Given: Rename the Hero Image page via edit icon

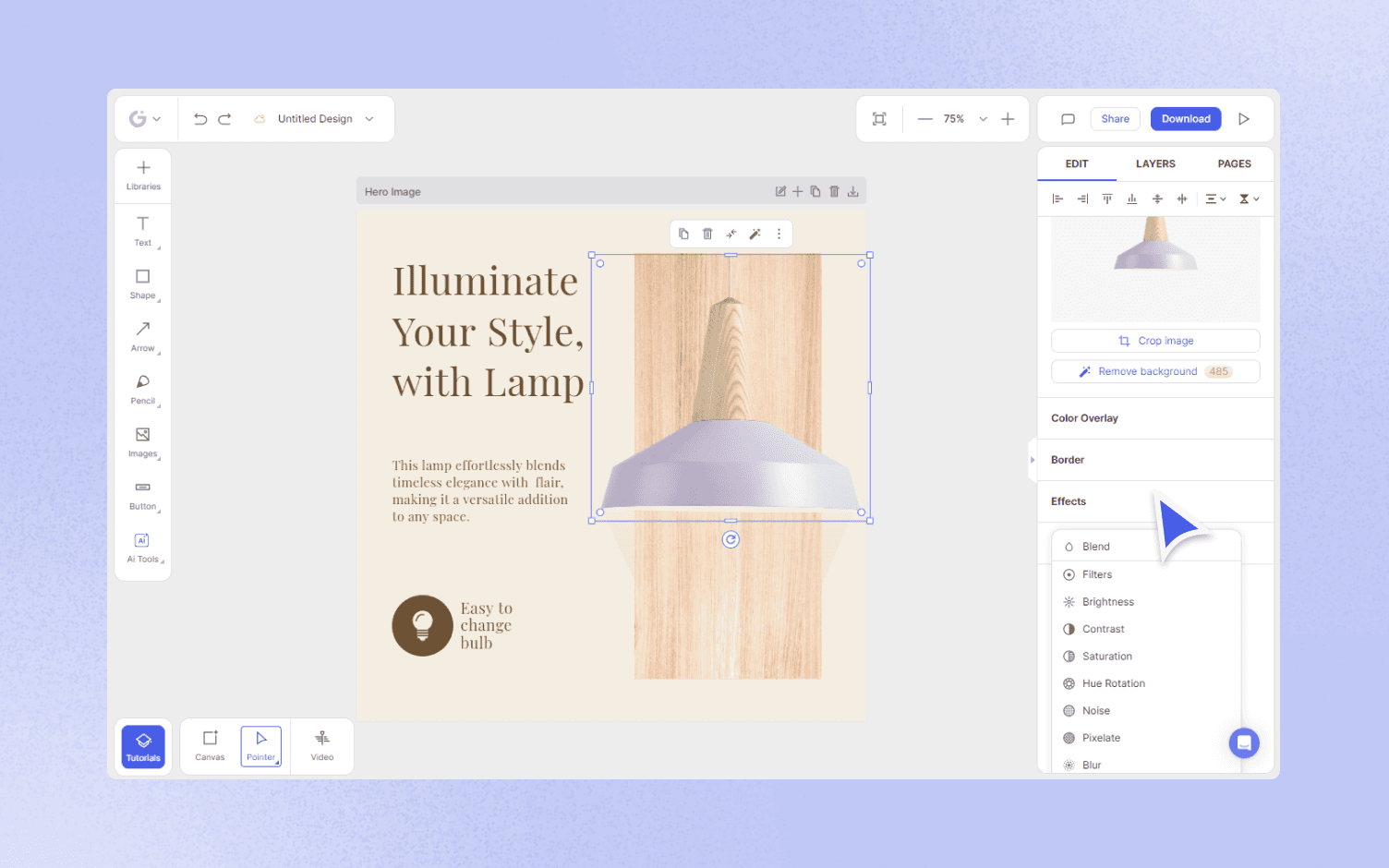Looking at the screenshot, I should (780, 192).
